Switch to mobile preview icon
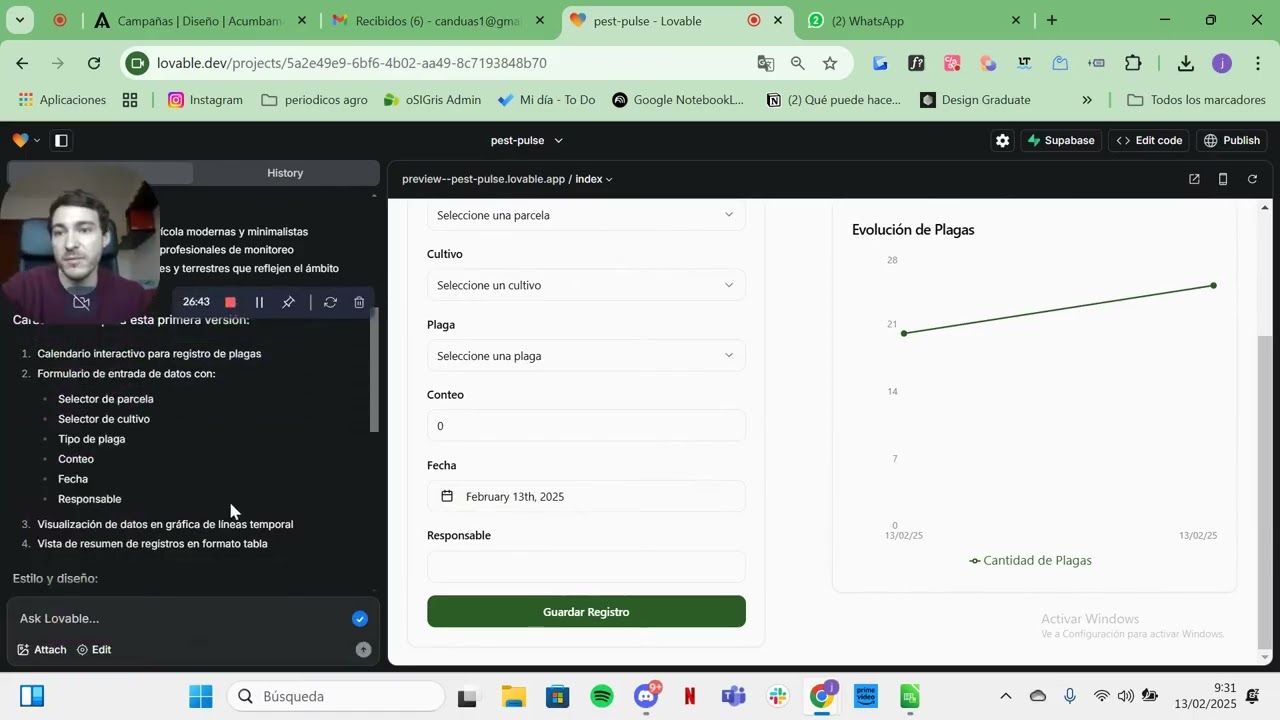 point(1223,179)
